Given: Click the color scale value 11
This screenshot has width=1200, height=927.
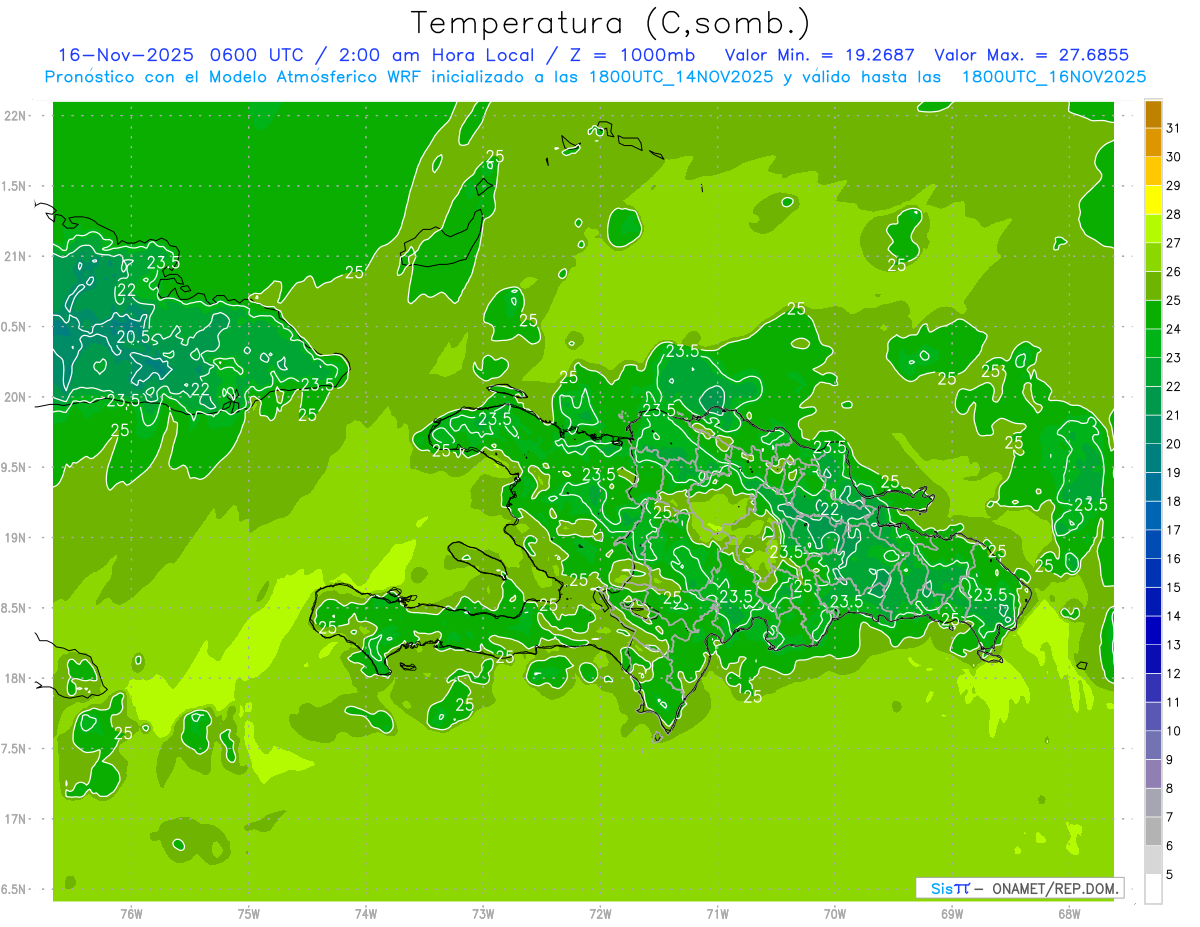Looking at the screenshot, I should (x=1174, y=702).
